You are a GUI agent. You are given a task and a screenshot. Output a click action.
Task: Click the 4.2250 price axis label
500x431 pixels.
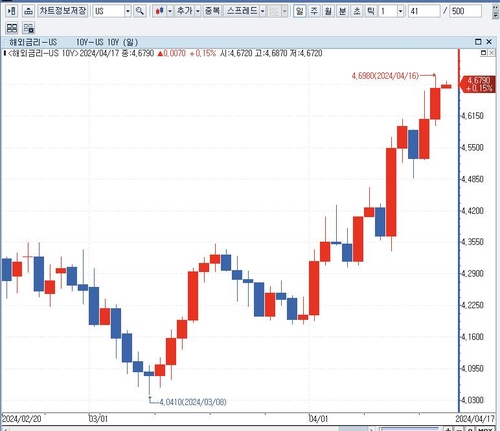[x=472, y=305]
